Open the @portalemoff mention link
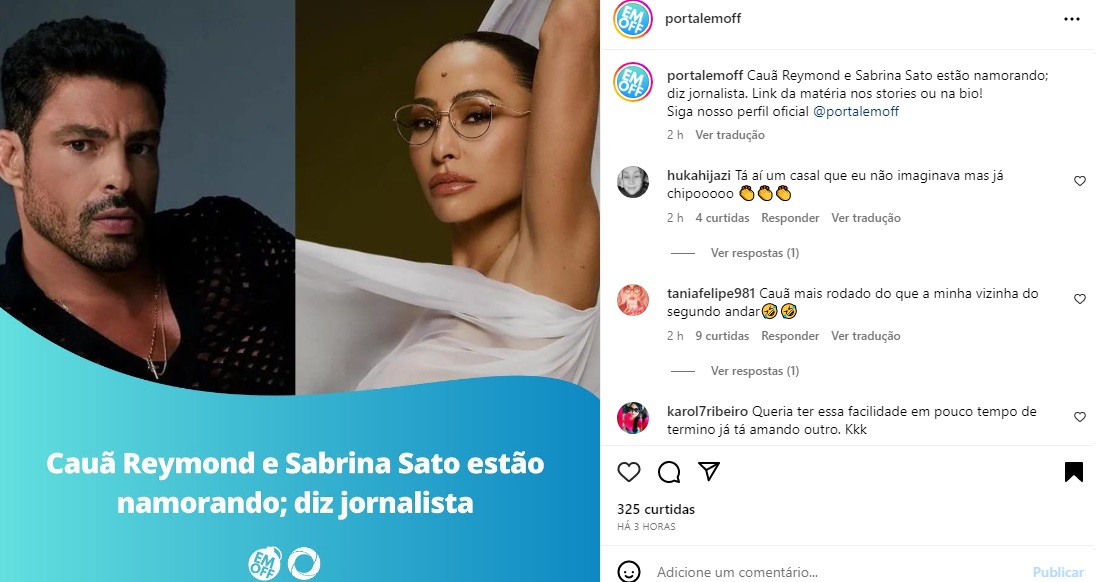1096x582 pixels. click(x=856, y=111)
